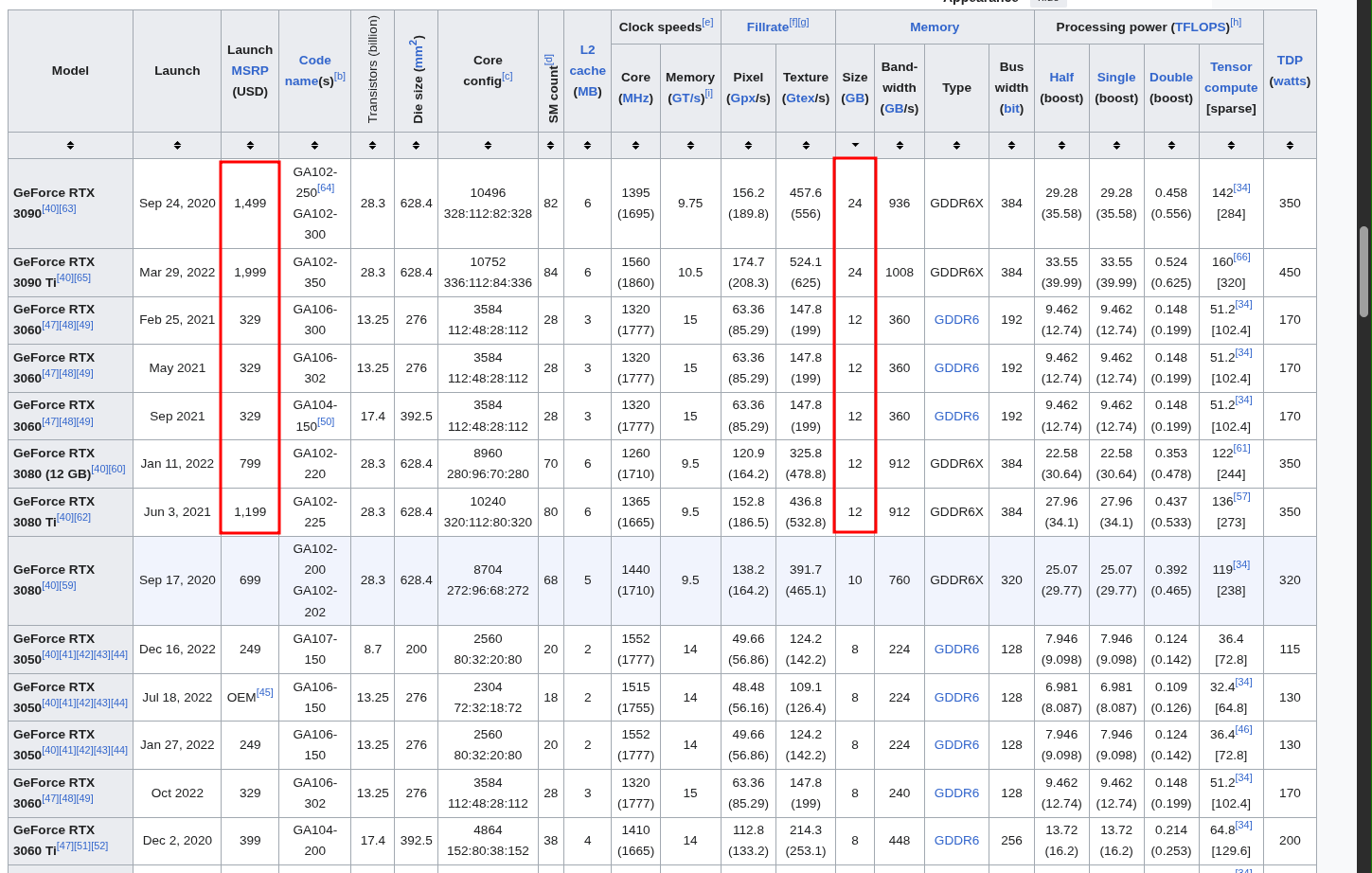Sort by Launch MSRP column arrow

(x=250, y=145)
